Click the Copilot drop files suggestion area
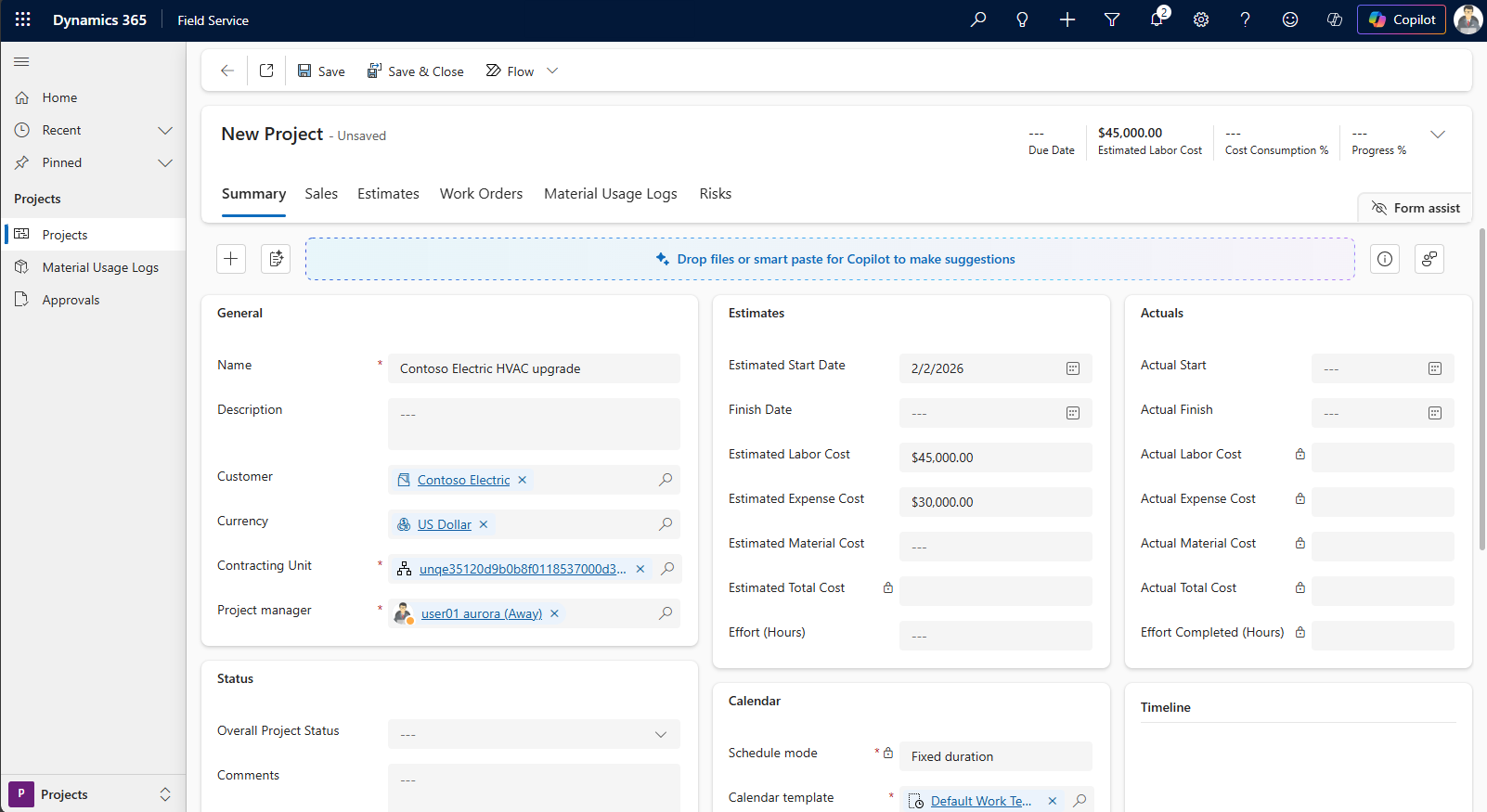This screenshot has width=1487, height=812. (830, 259)
